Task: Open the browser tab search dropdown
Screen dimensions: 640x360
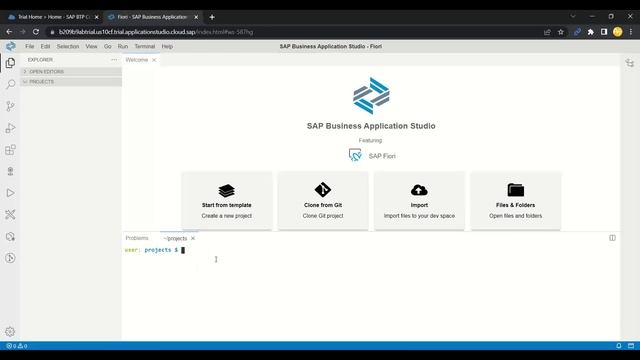Action: [x=573, y=16]
